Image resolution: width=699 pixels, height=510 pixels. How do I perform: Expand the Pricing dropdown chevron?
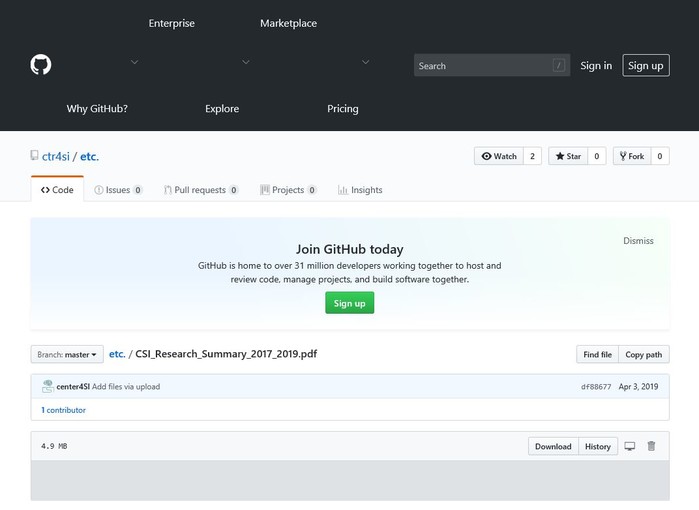coord(366,62)
